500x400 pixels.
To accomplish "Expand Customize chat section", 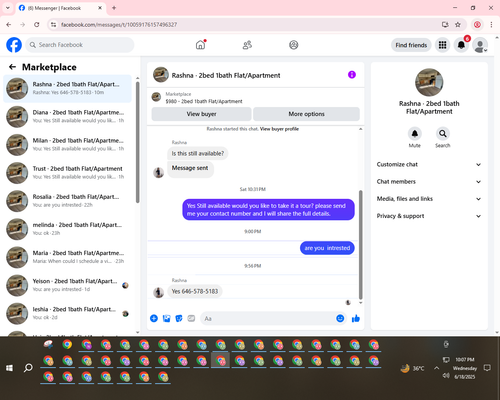I will [429, 164].
